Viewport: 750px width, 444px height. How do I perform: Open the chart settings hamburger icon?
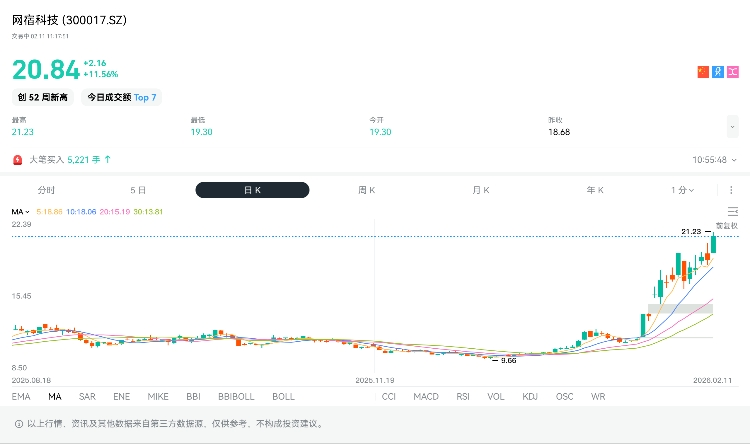[x=733, y=212]
